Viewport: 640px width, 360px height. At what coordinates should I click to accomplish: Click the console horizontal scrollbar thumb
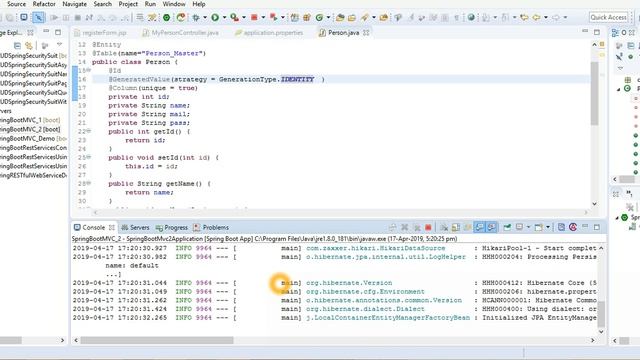tap(157, 340)
